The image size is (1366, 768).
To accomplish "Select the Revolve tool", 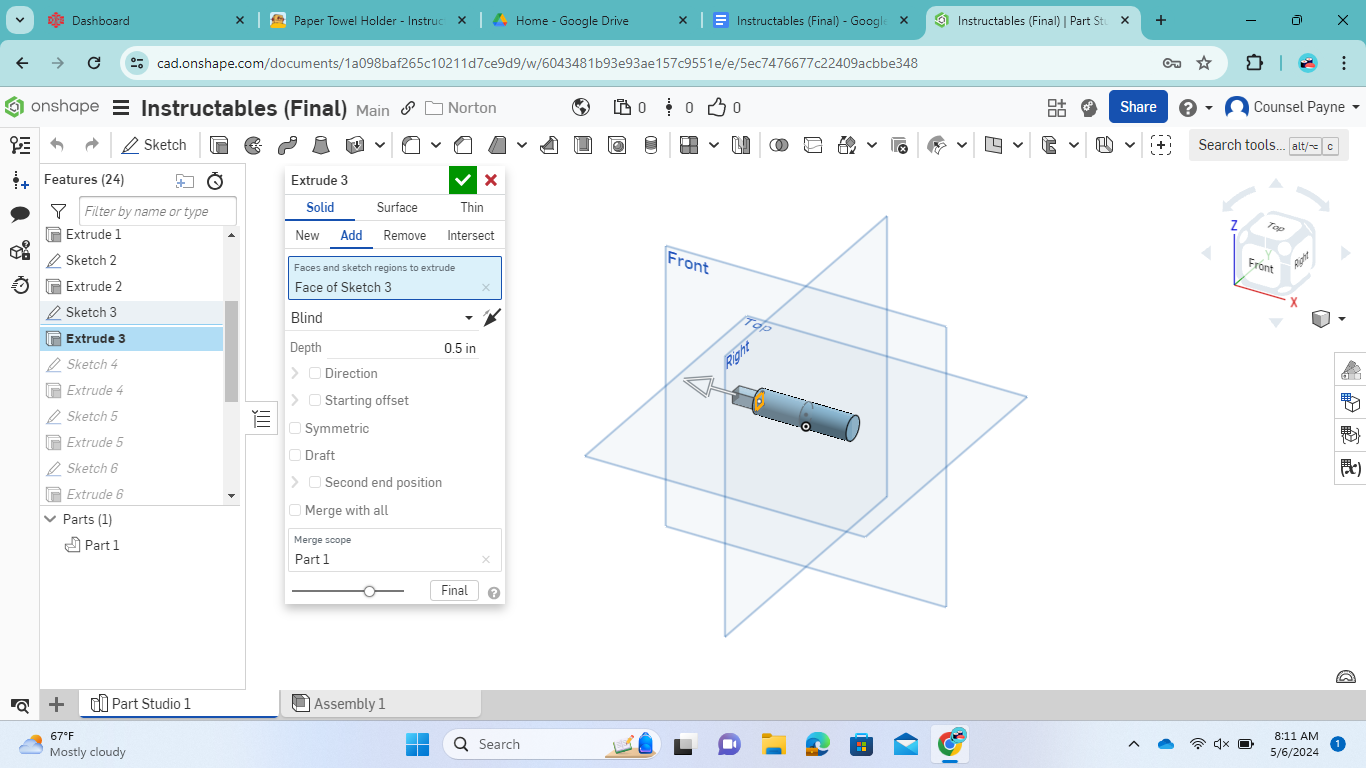I will pos(253,145).
